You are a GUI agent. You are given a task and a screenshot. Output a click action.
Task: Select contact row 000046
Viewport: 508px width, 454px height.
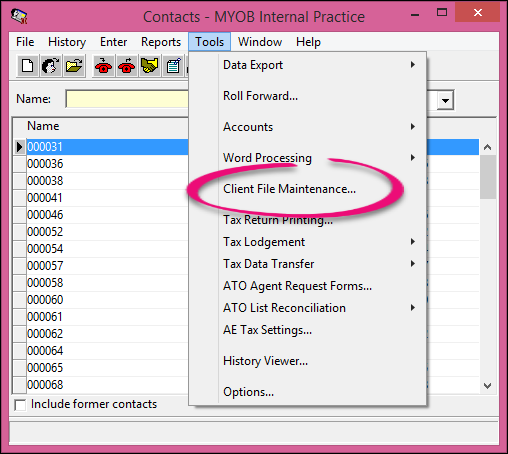pos(107,215)
